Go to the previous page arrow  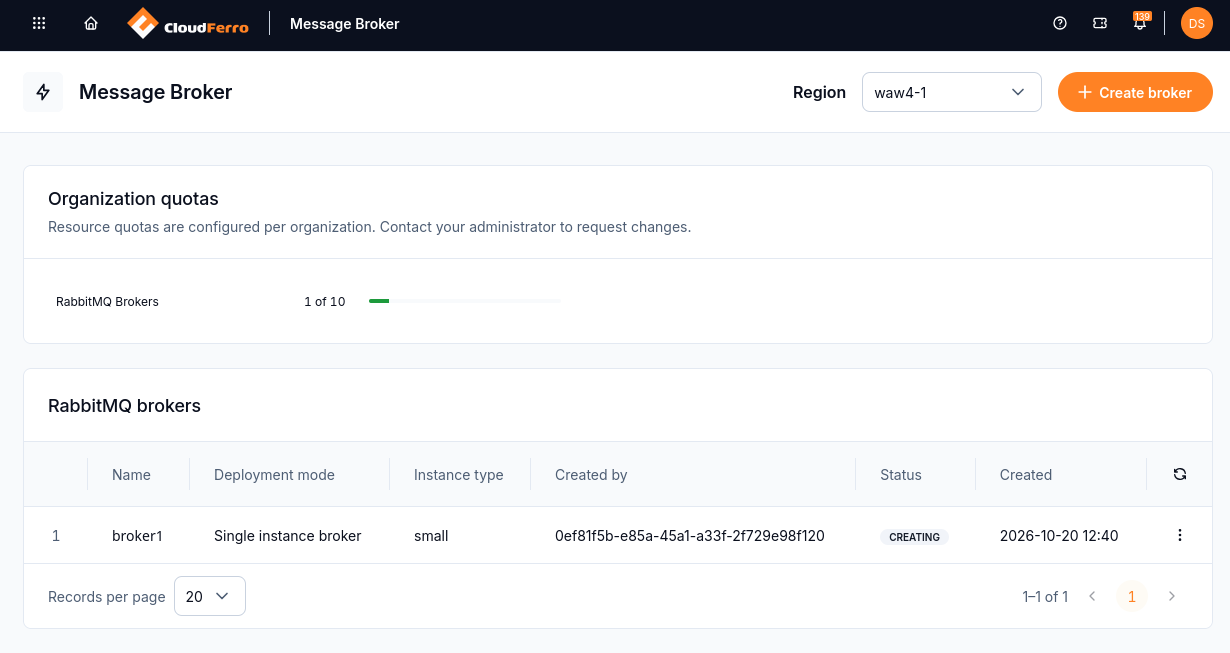1092,597
